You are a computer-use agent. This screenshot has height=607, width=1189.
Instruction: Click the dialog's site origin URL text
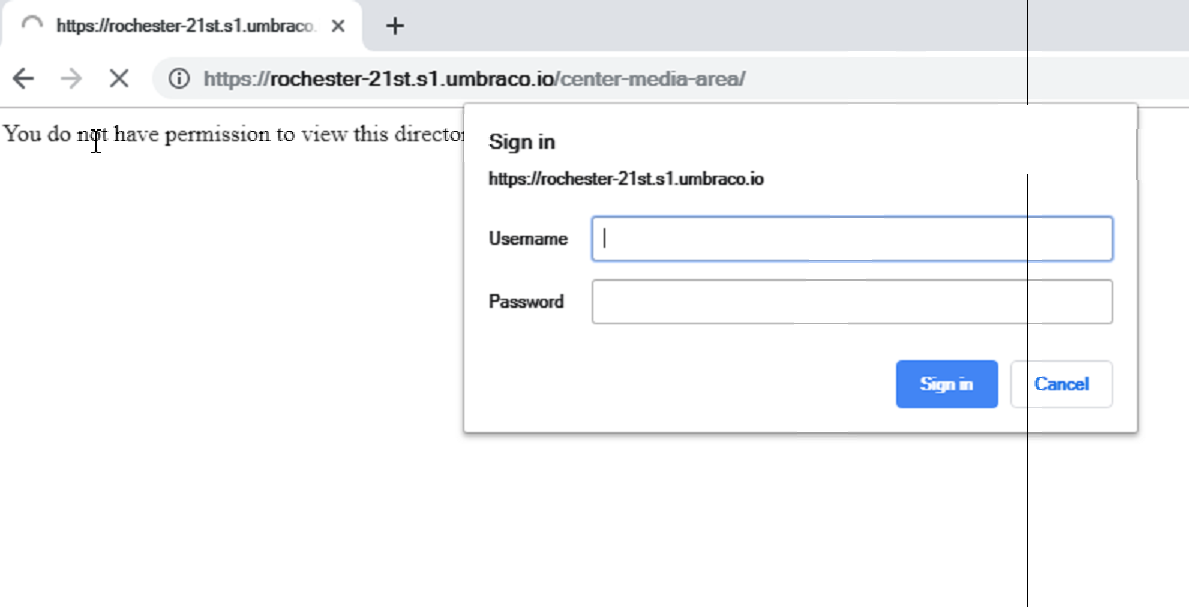click(626, 180)
